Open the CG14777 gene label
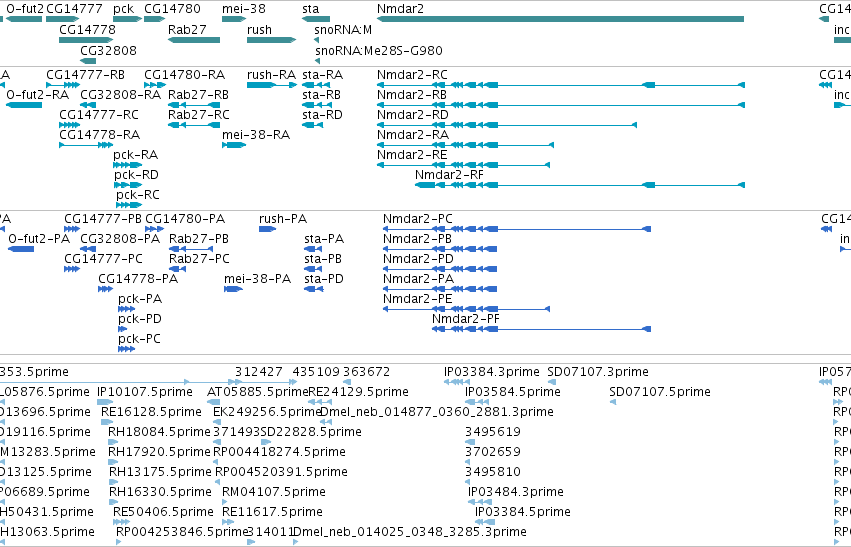Screen dimensions: 851x547 [74, 9]
